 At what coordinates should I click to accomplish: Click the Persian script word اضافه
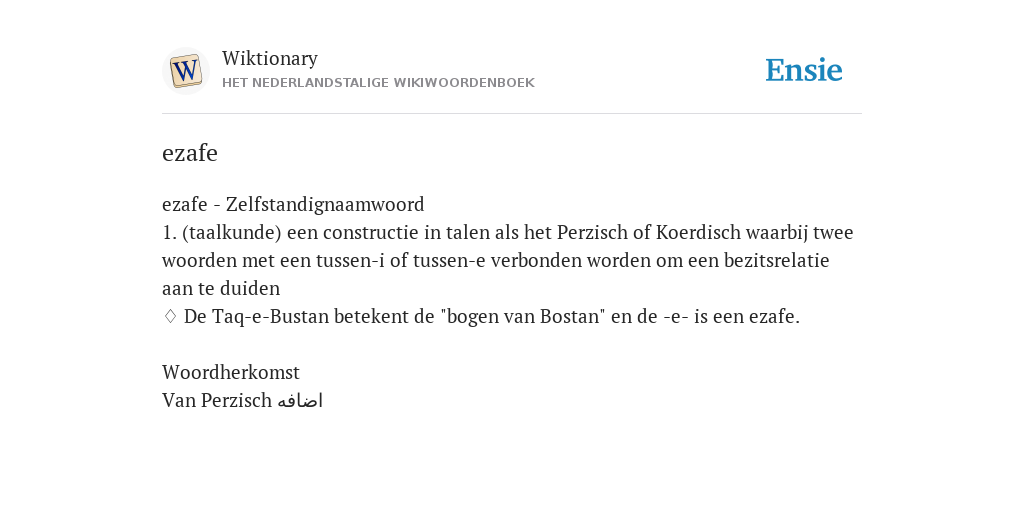(300, 400)
